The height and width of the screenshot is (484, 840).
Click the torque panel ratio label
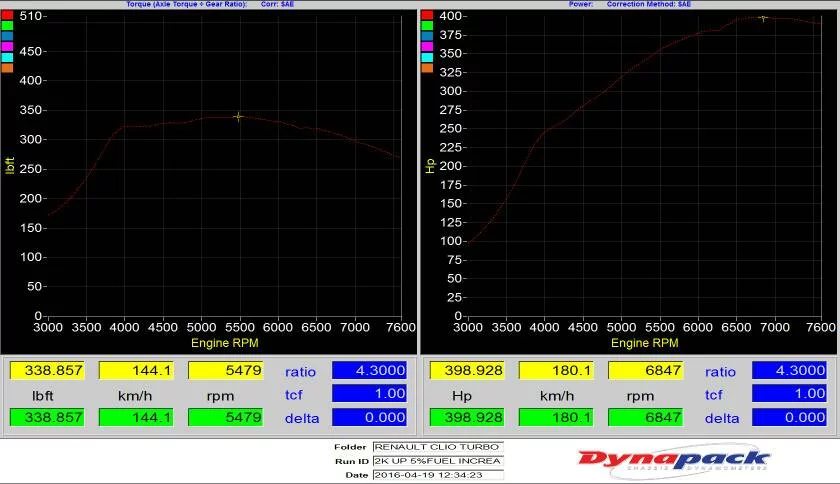pos(300,371)
